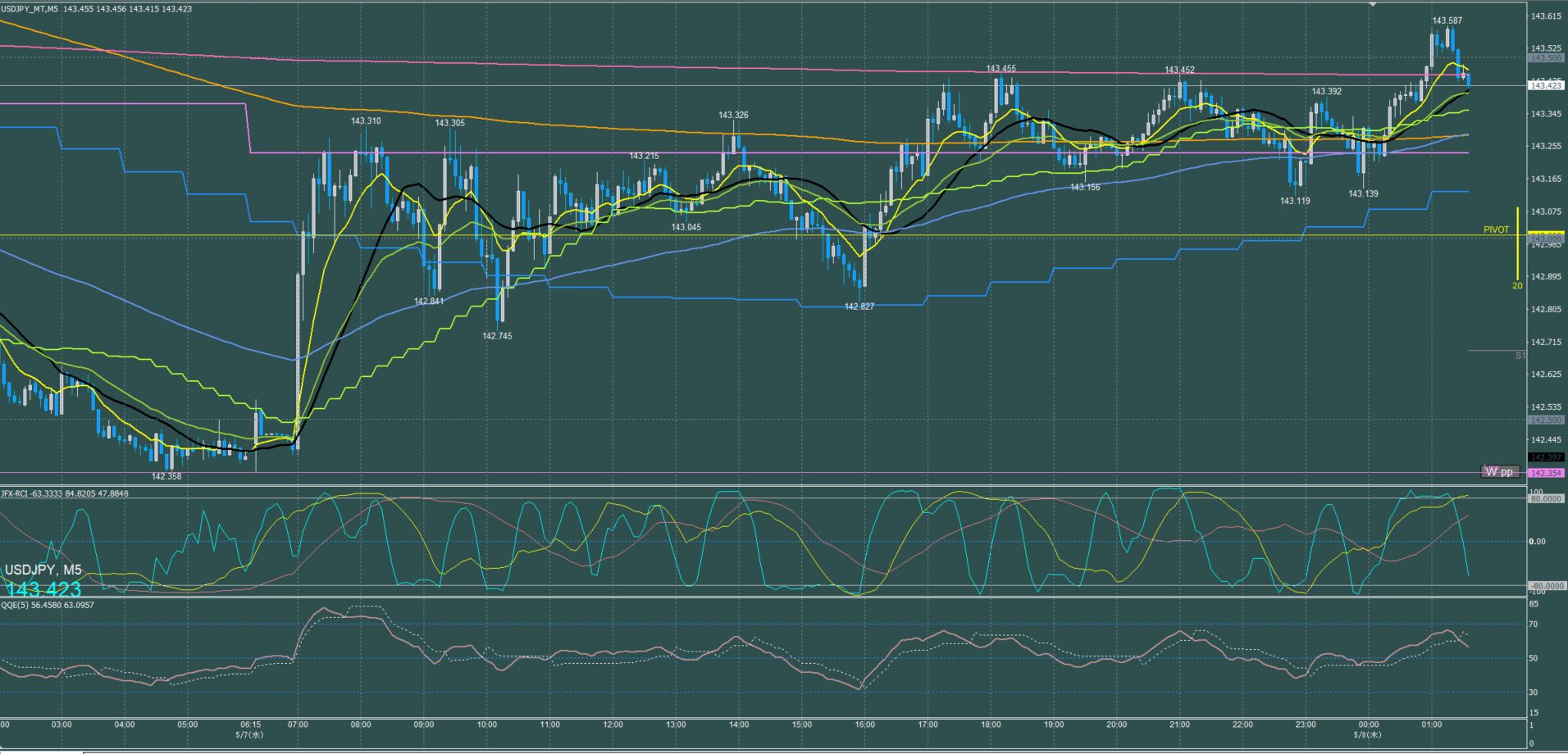Click the chart shift triangle marker at the top edge

(x=1373, y=3)
